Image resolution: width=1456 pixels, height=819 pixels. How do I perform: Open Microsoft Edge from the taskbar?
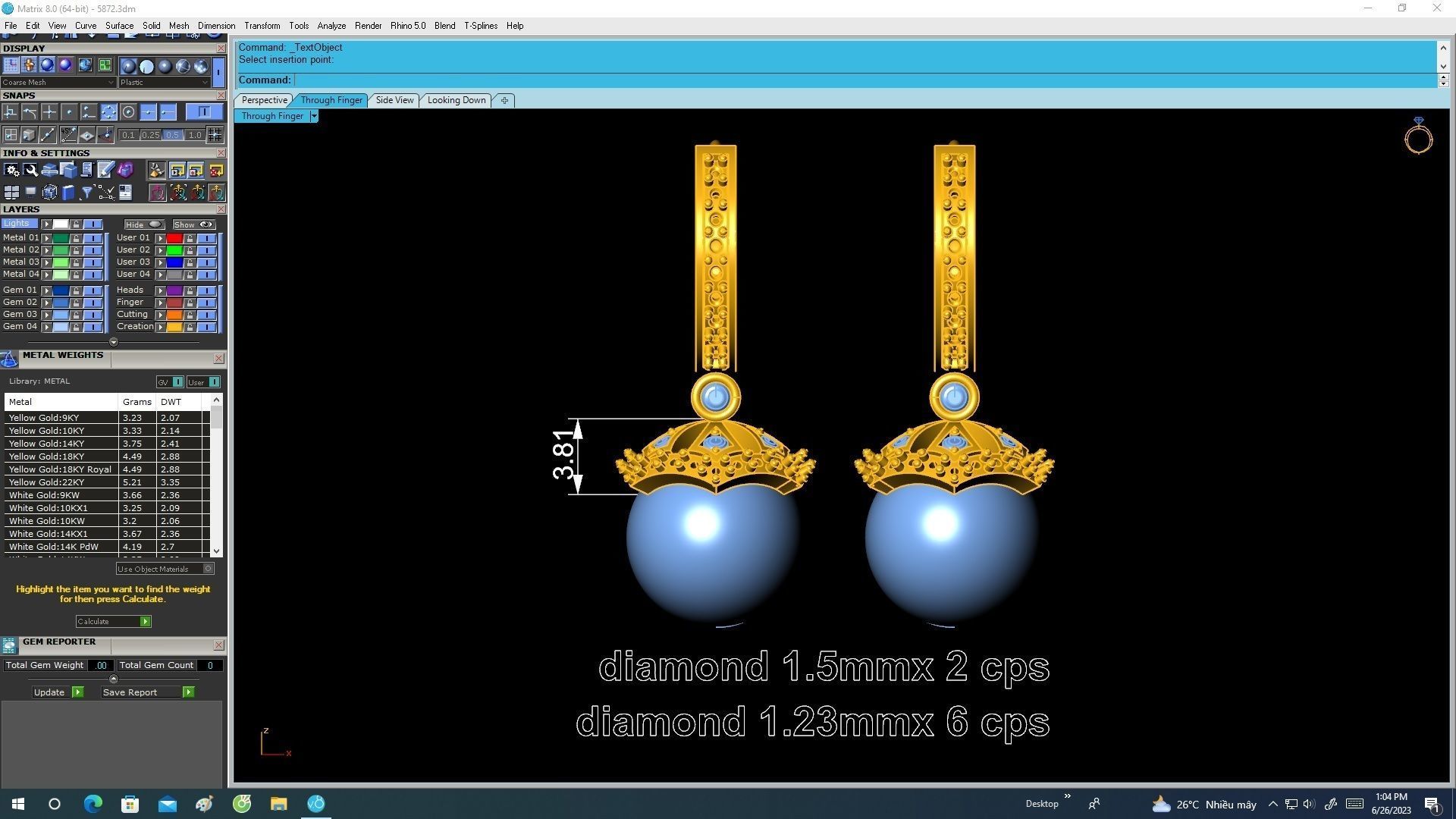pyautogui.click(x=93, y=804)
